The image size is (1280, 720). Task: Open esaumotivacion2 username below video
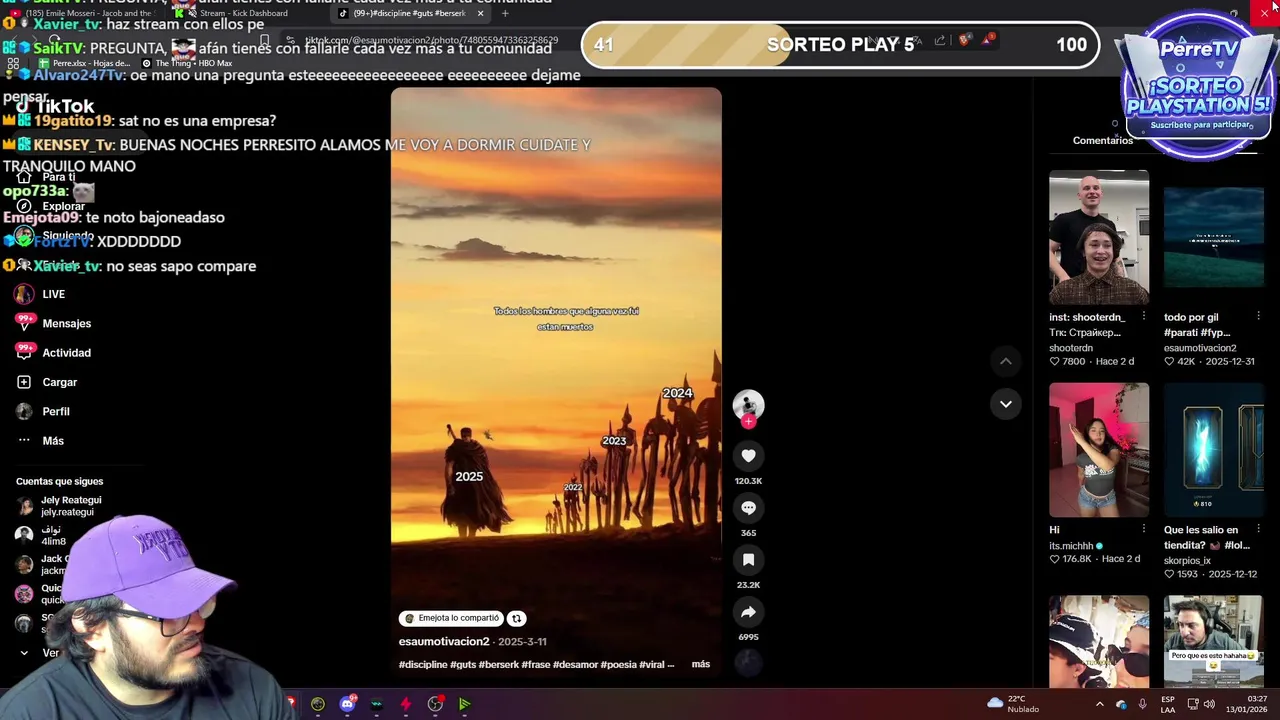(444, 642)
